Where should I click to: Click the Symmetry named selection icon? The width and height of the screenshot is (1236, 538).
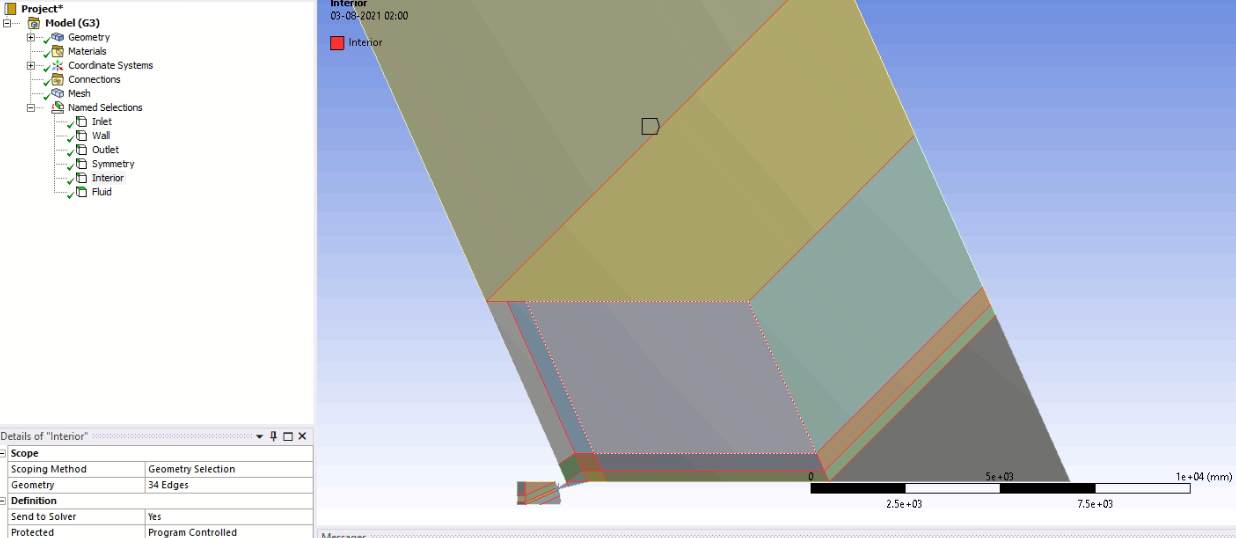tap(82, 164)
